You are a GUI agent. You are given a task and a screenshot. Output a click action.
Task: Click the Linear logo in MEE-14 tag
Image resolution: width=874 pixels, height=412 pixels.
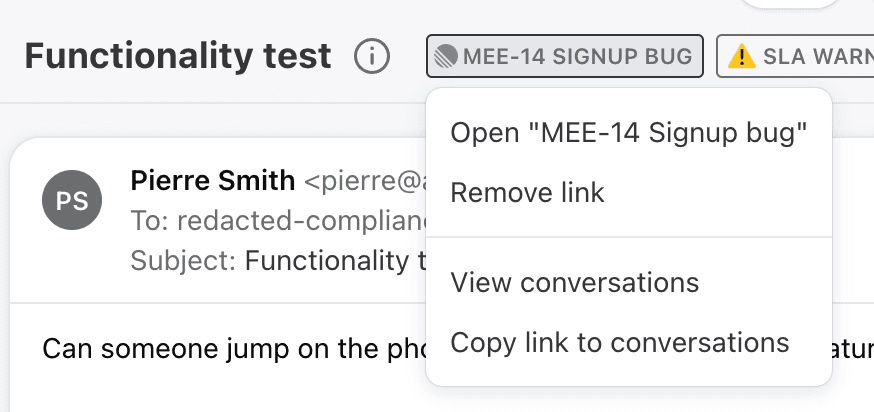pos(446,56)
